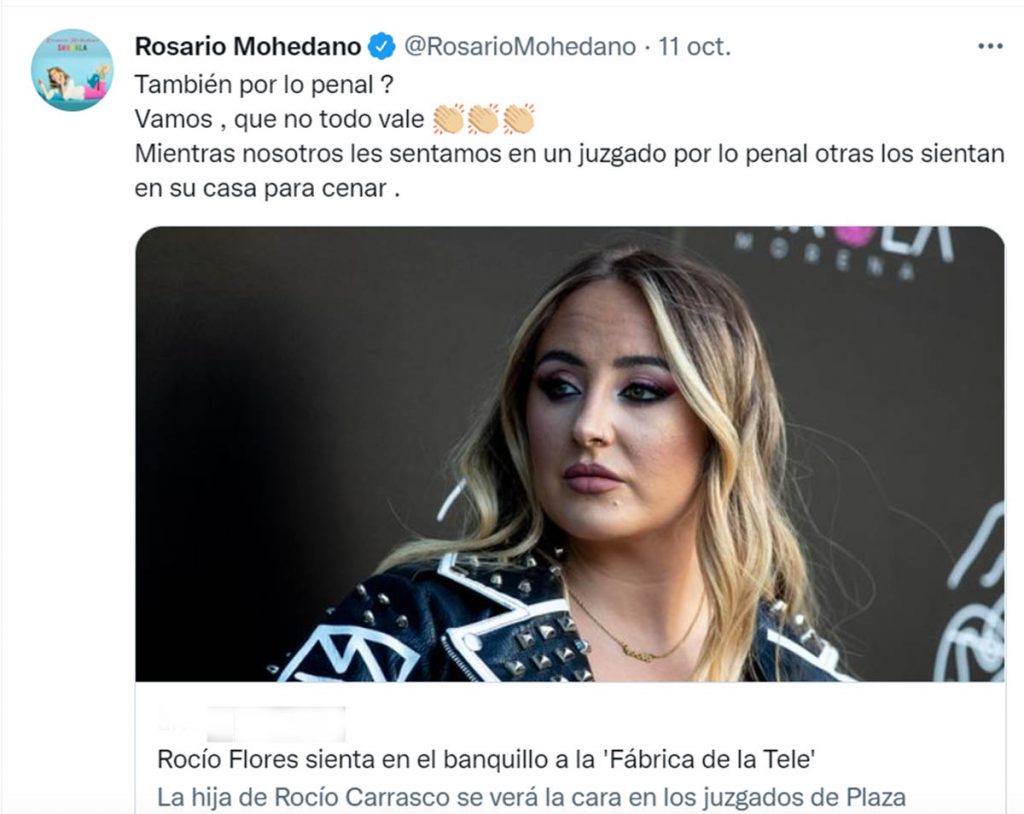Viewport: 1024px width, 814px height.
Task: Click the blue verified badge
Action: pos(381,47)
